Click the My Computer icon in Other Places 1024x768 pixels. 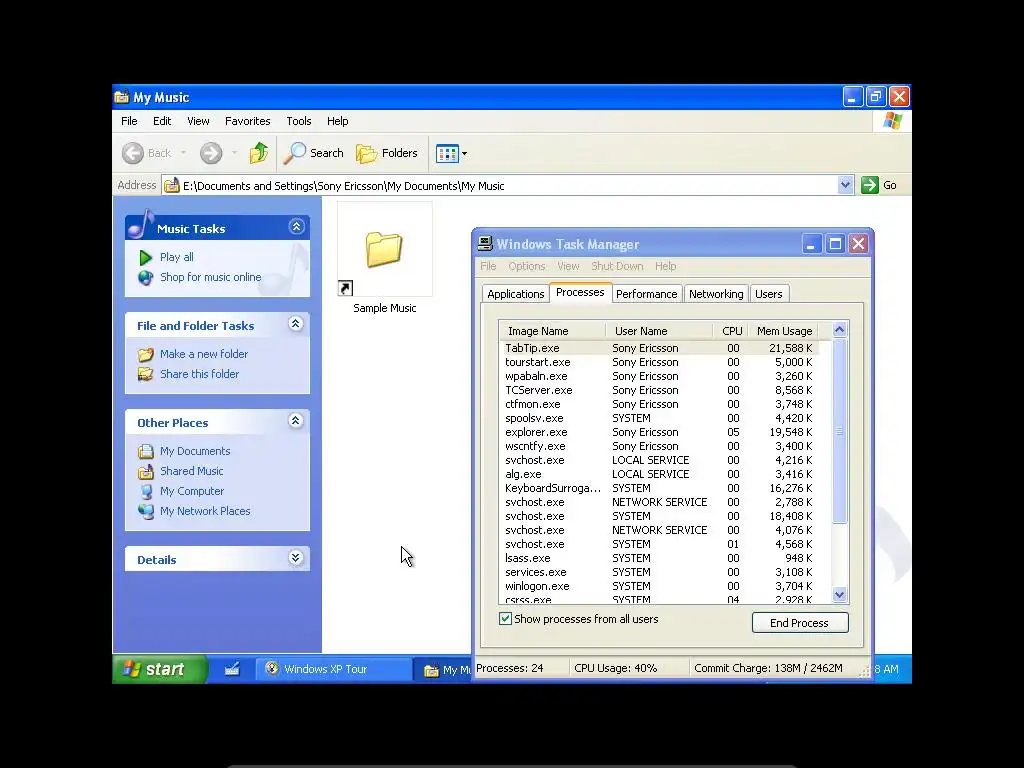pyautogui.click(x=146, y=491)
